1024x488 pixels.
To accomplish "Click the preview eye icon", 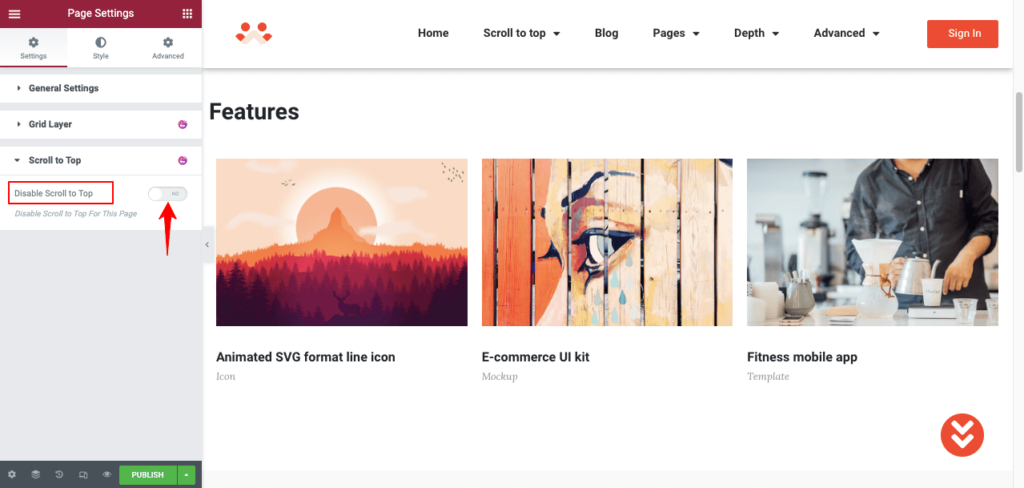I will (106, 475).
